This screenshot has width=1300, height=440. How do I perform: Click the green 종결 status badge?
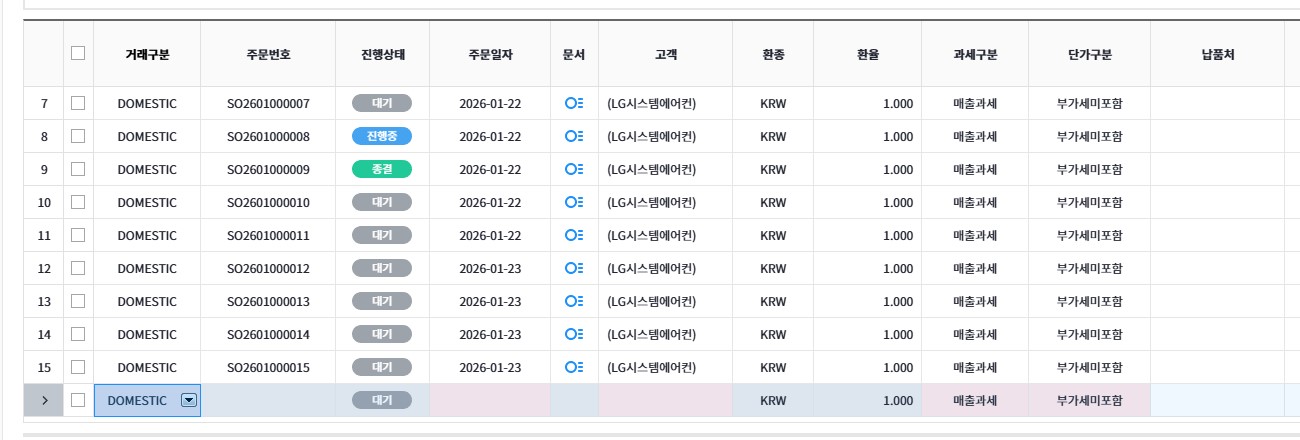pyautogui.click(x=382, y=169)
